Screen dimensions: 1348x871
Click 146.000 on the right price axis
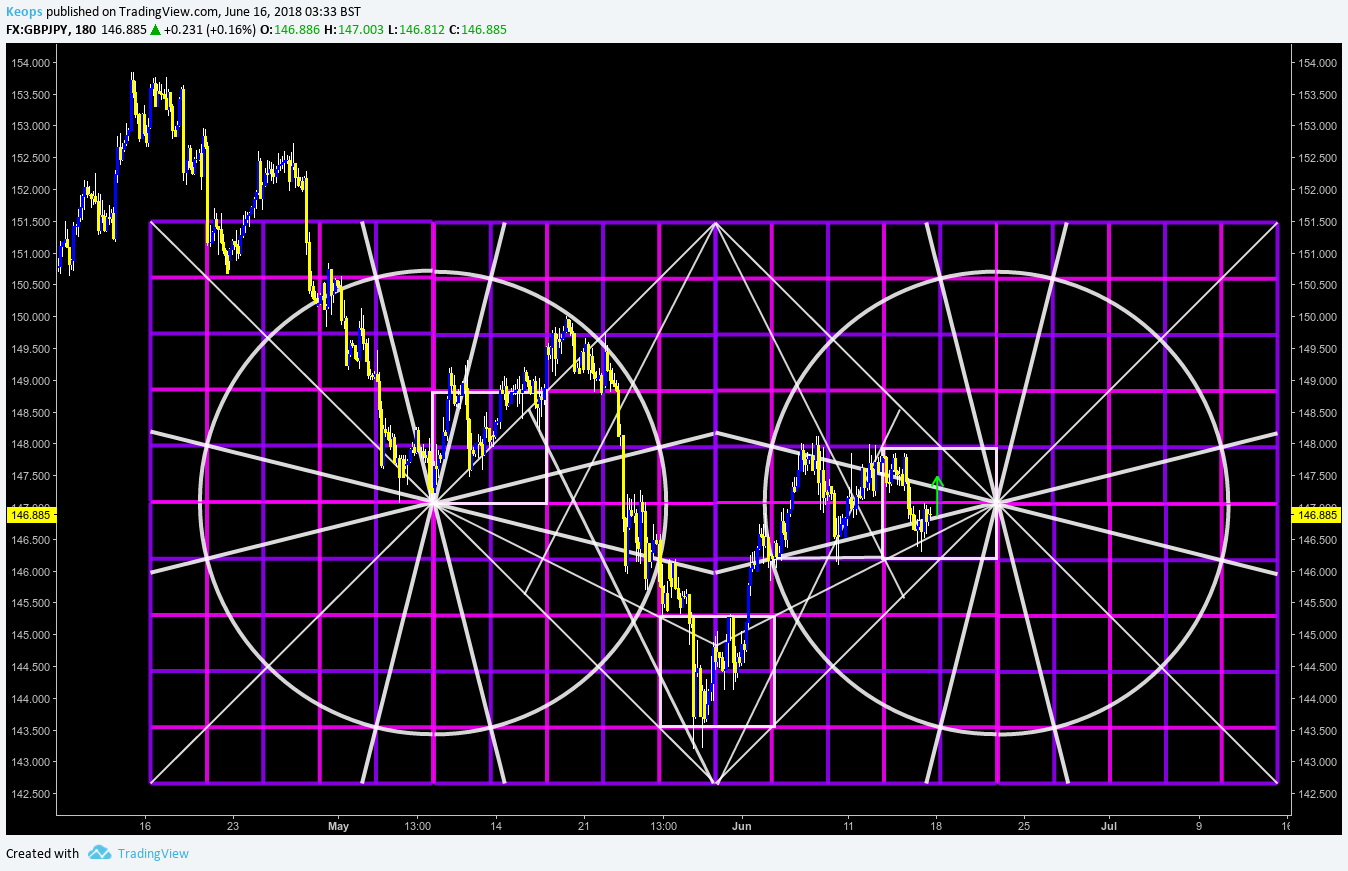click(1317, 572)
